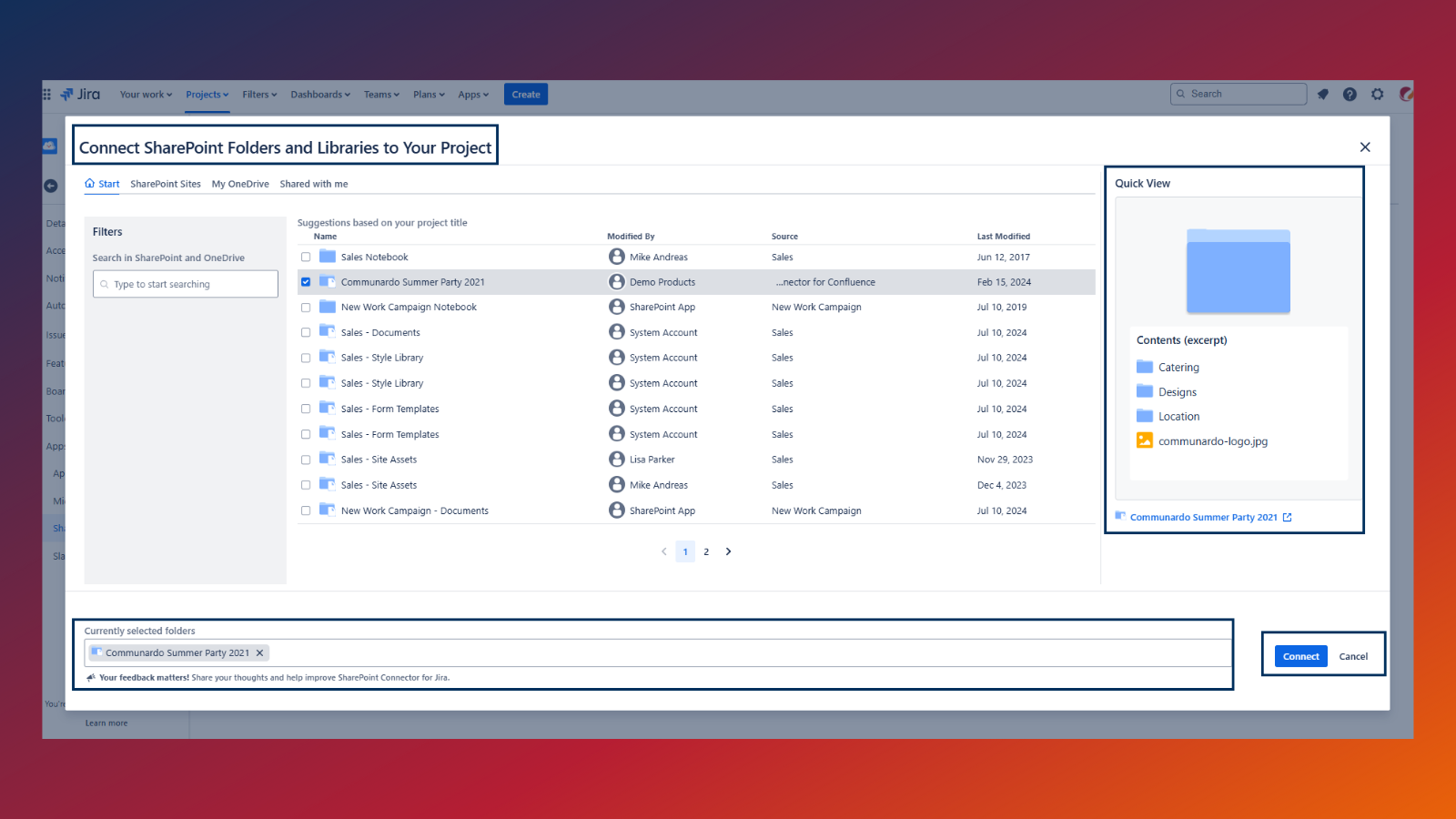Open the Apps dropdown
1456x819 pixels.
coord(473,95)
